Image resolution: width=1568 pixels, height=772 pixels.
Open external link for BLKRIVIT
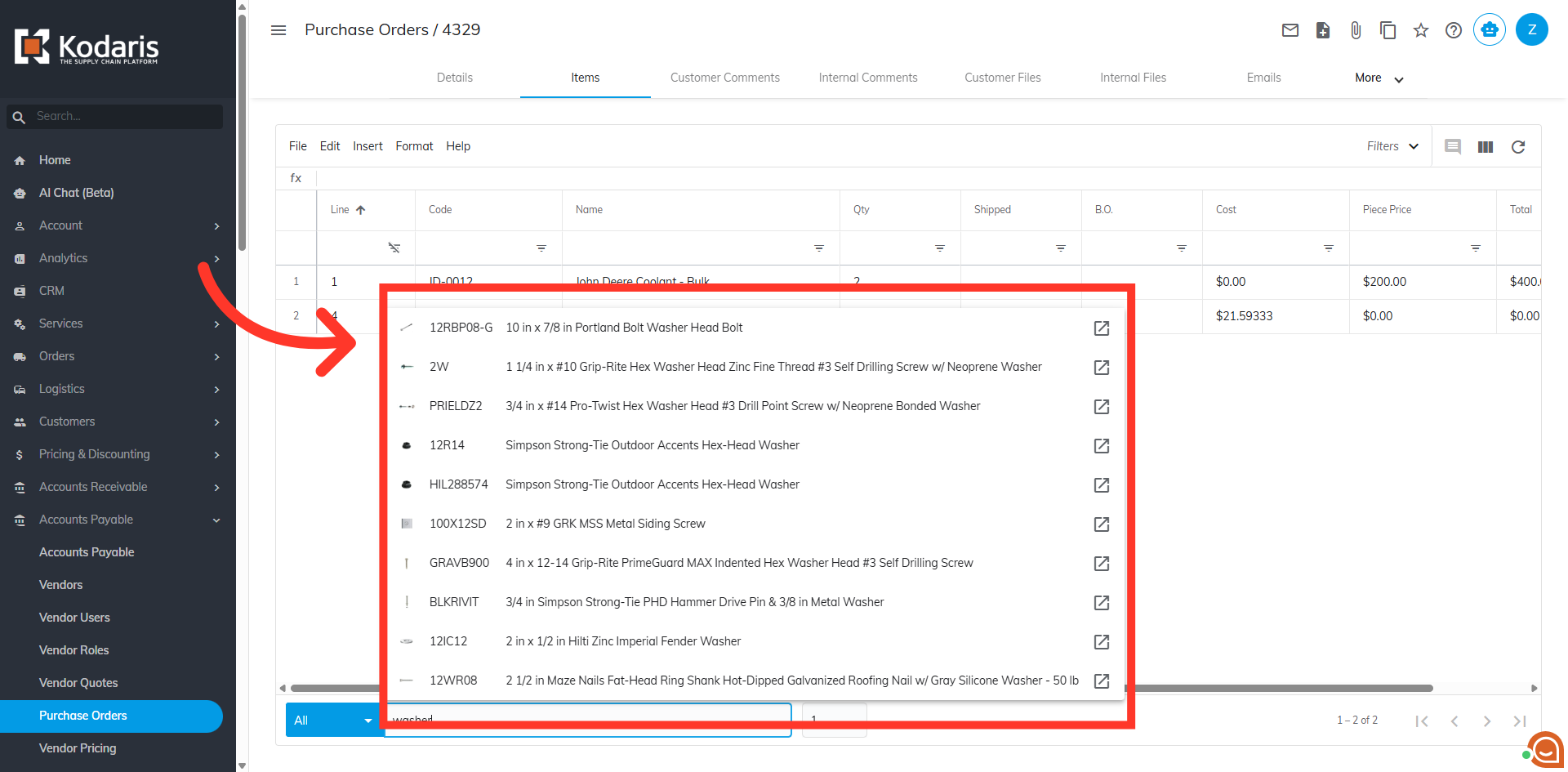[x=1102, y=602]
